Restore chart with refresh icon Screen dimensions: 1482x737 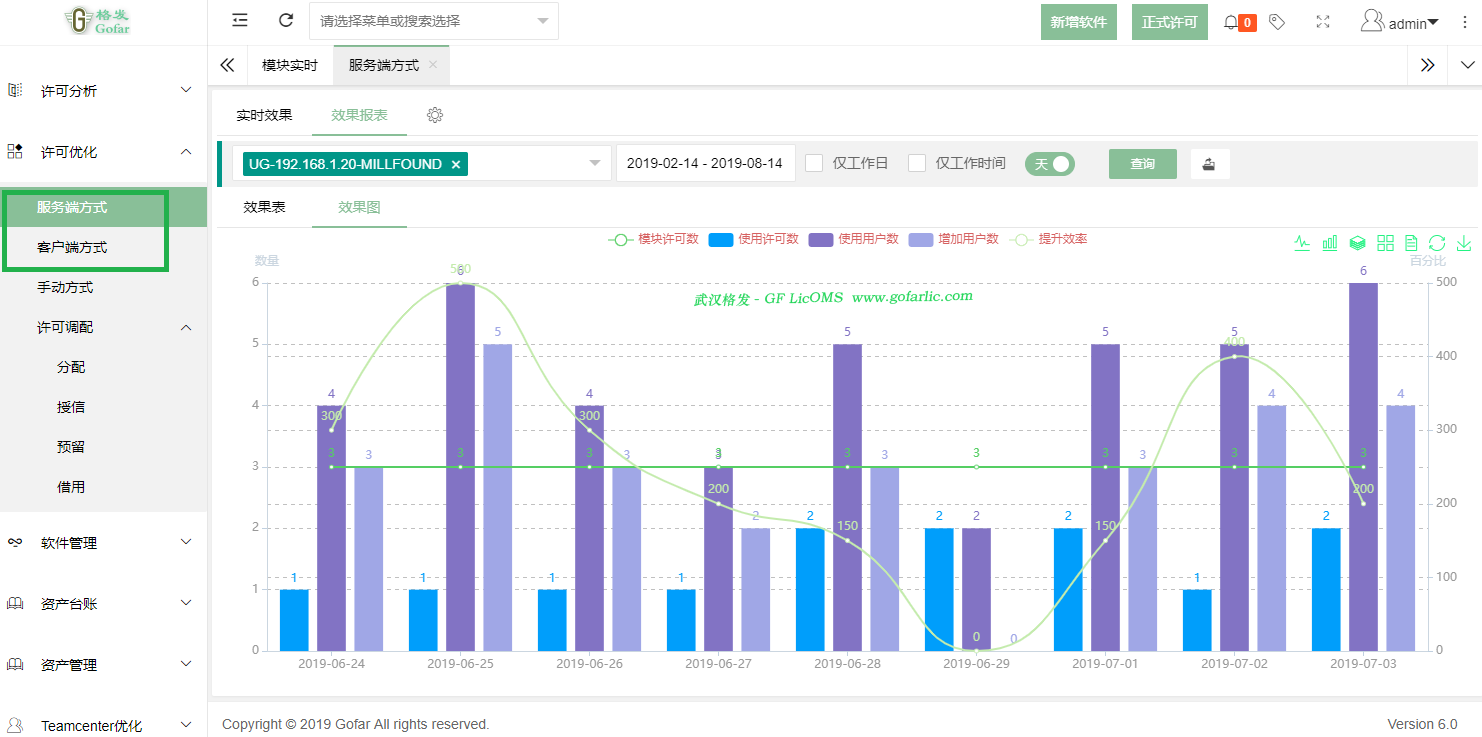(x=1437, y=243)
